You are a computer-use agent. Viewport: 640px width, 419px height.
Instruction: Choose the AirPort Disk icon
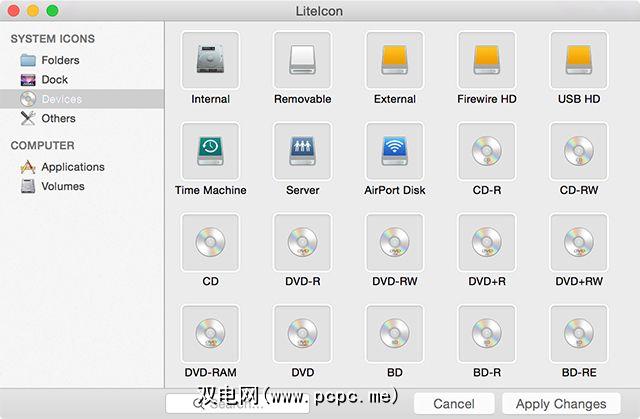394,151
